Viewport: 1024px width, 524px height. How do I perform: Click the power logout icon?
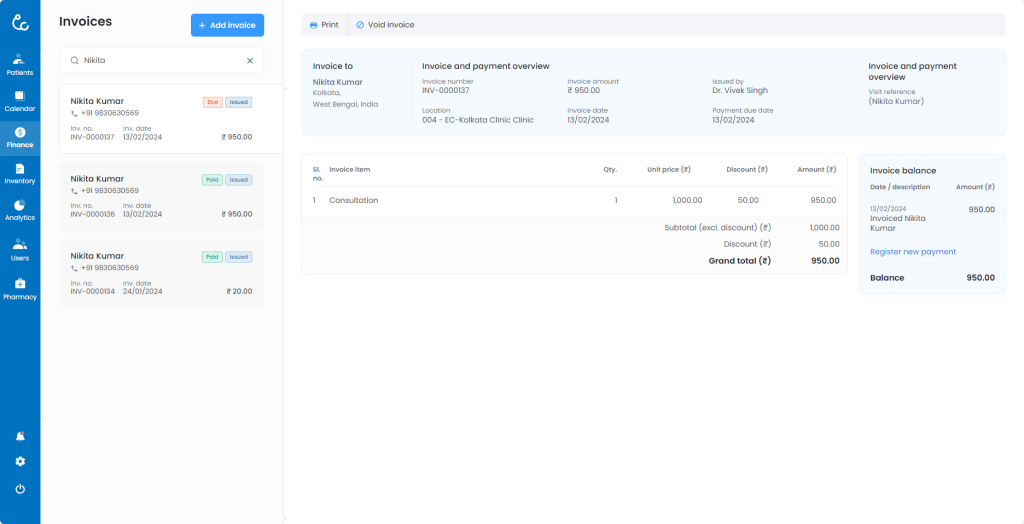coord(20,489)
